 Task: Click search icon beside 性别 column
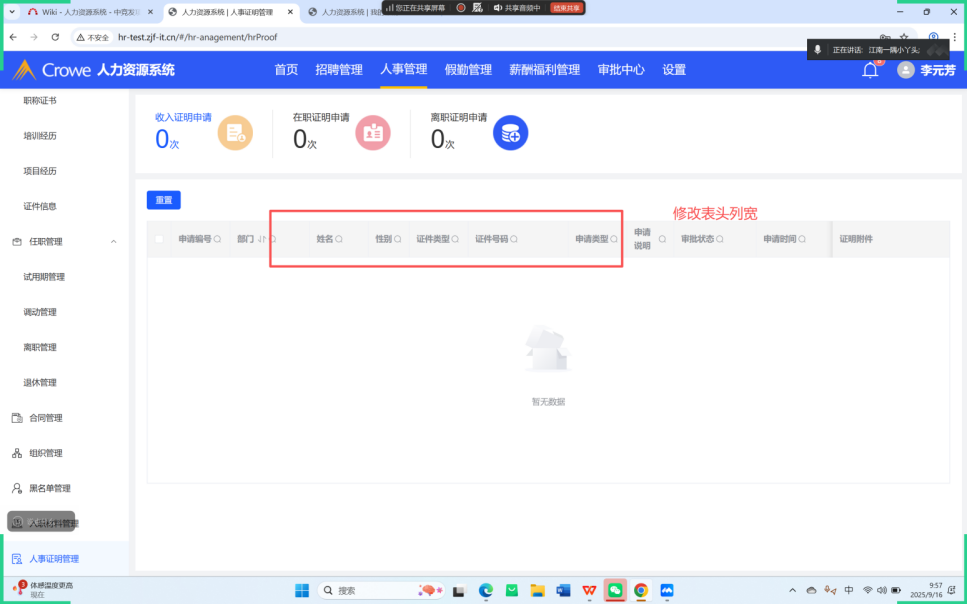coord(398,239)
